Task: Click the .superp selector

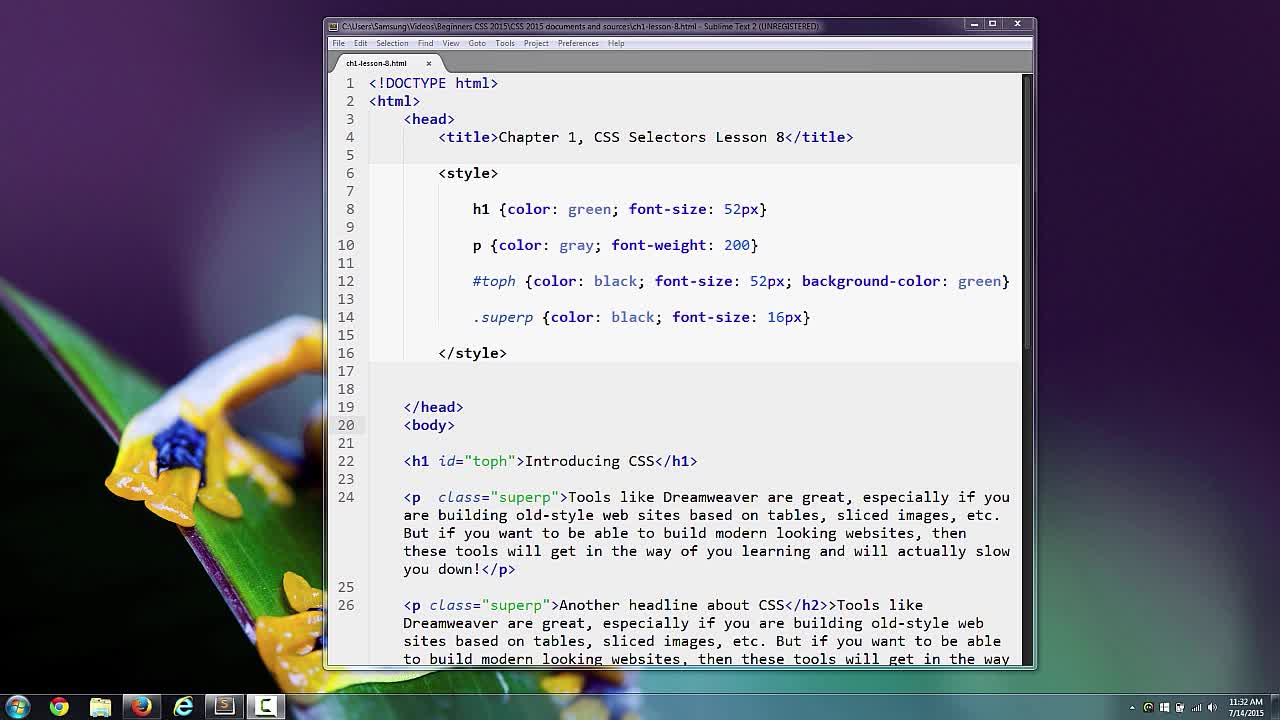Action: click(503, 317)
